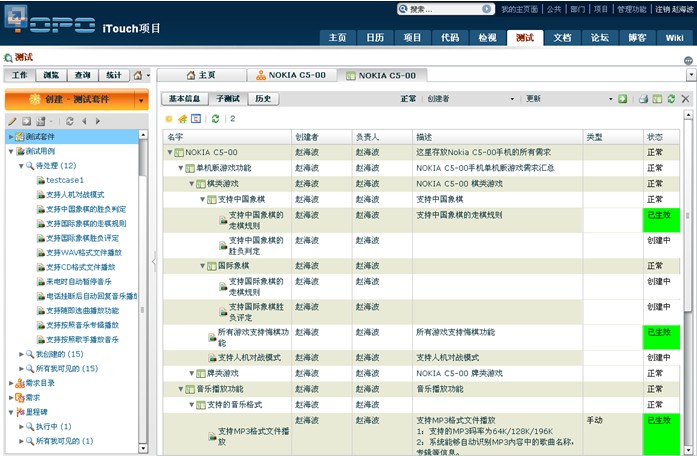Click left tree scrollbar down arrow
The image size is (697, 456).
tap(143, 448)
